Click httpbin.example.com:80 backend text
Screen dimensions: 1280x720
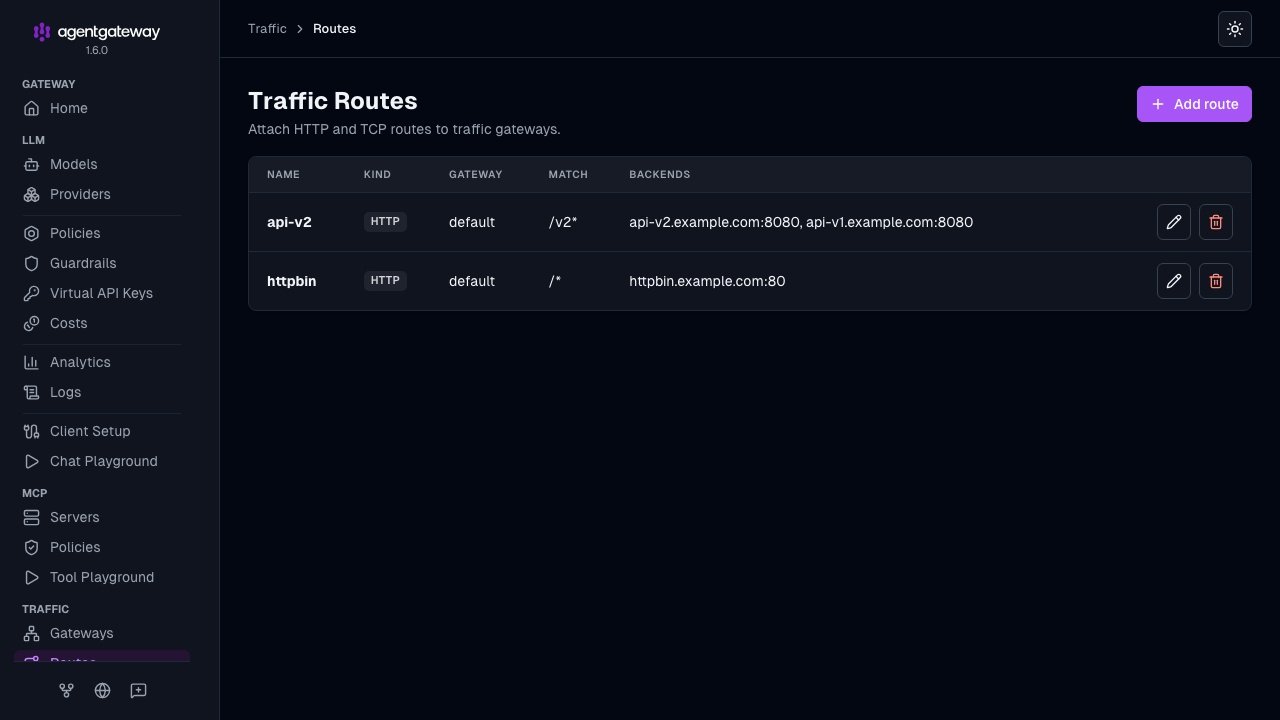707,281
